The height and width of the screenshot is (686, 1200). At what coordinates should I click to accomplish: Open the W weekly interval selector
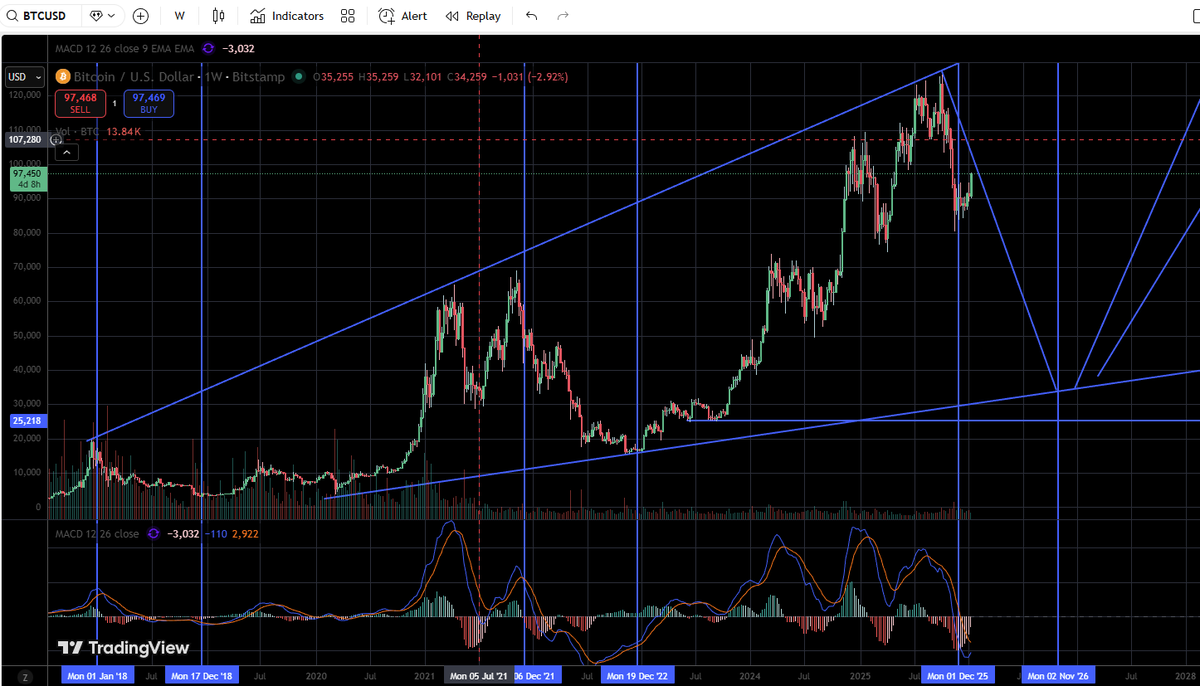tap(179, 16)
